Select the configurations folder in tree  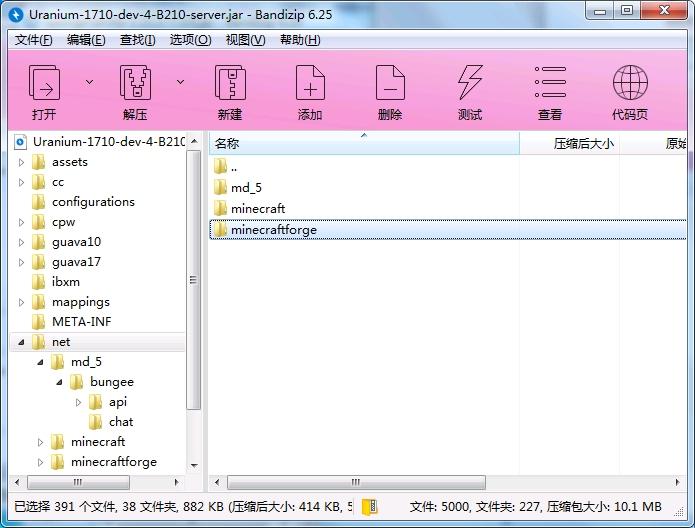click(93, 202)
